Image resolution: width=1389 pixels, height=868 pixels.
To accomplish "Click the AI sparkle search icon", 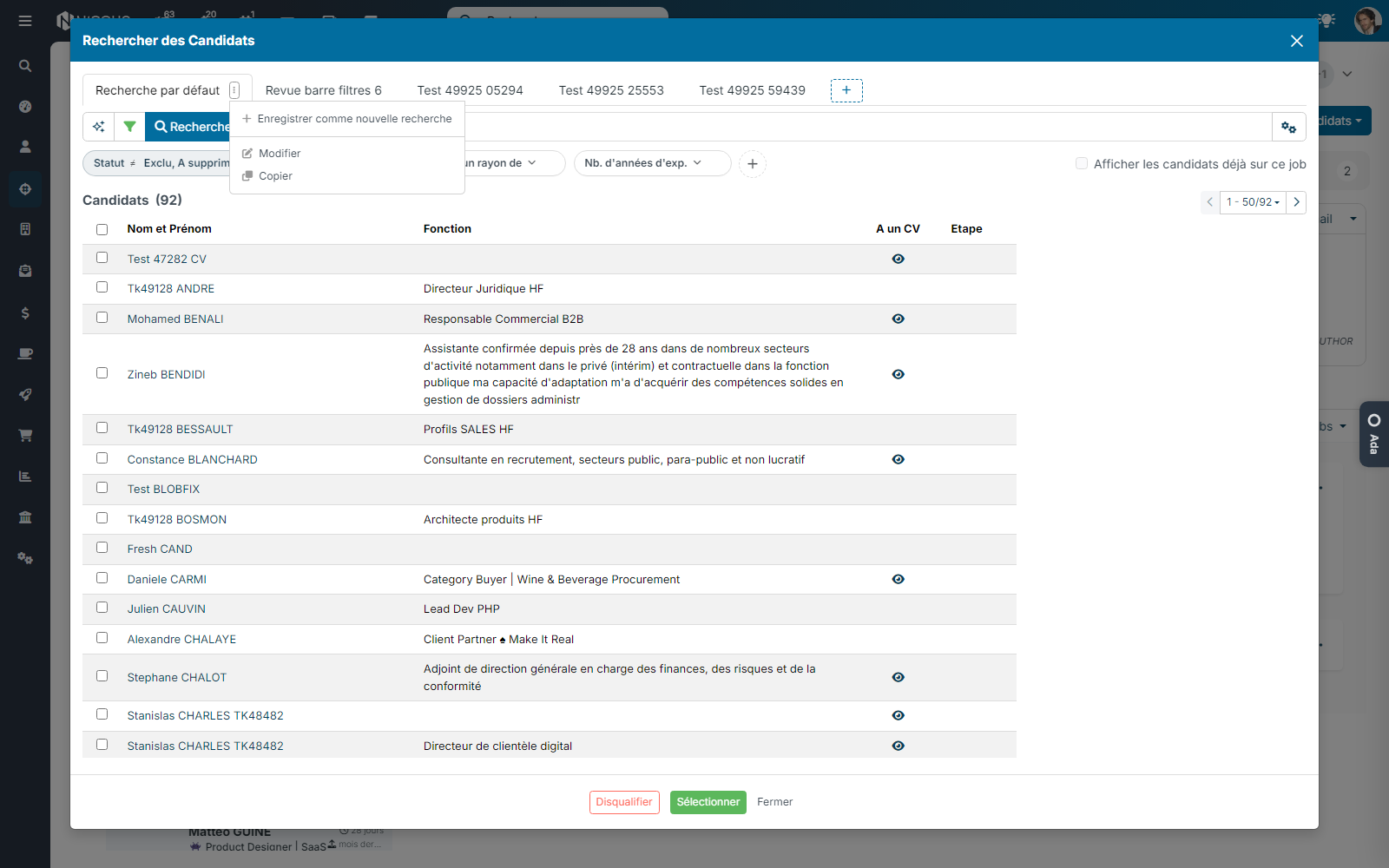I will (99, 127).
